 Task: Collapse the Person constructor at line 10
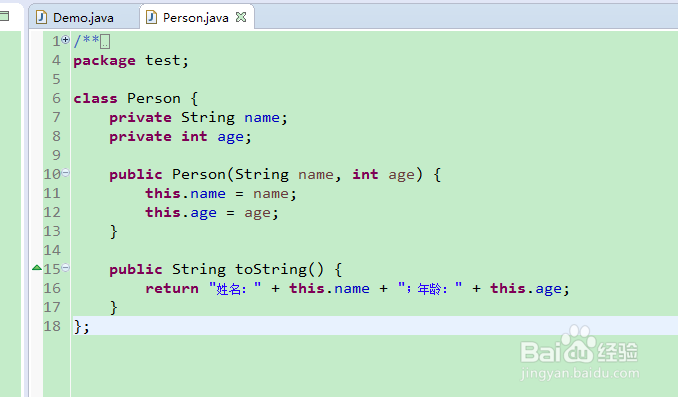click(65, 173)
